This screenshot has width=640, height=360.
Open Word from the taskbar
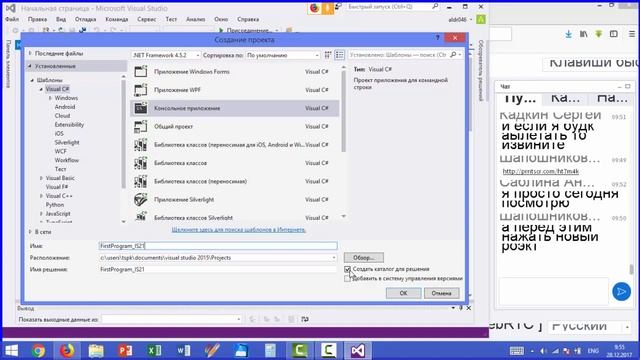(x=183, y=351)
